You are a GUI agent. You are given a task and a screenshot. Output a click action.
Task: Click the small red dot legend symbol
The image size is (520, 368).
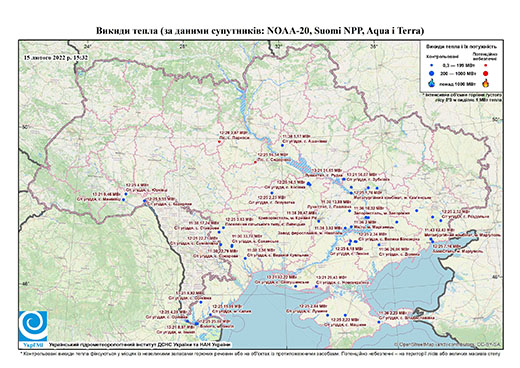485,65
